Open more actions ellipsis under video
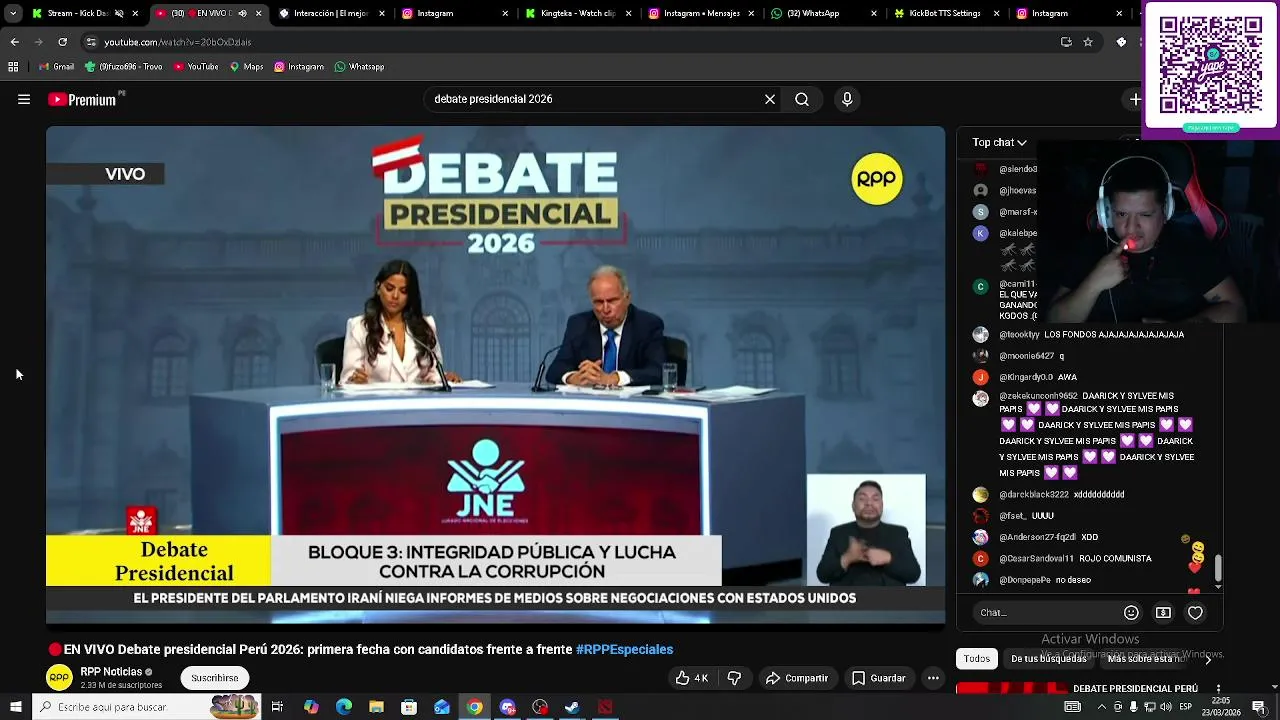This screenshot has width=1280, height=720. [x=933, y=678]
